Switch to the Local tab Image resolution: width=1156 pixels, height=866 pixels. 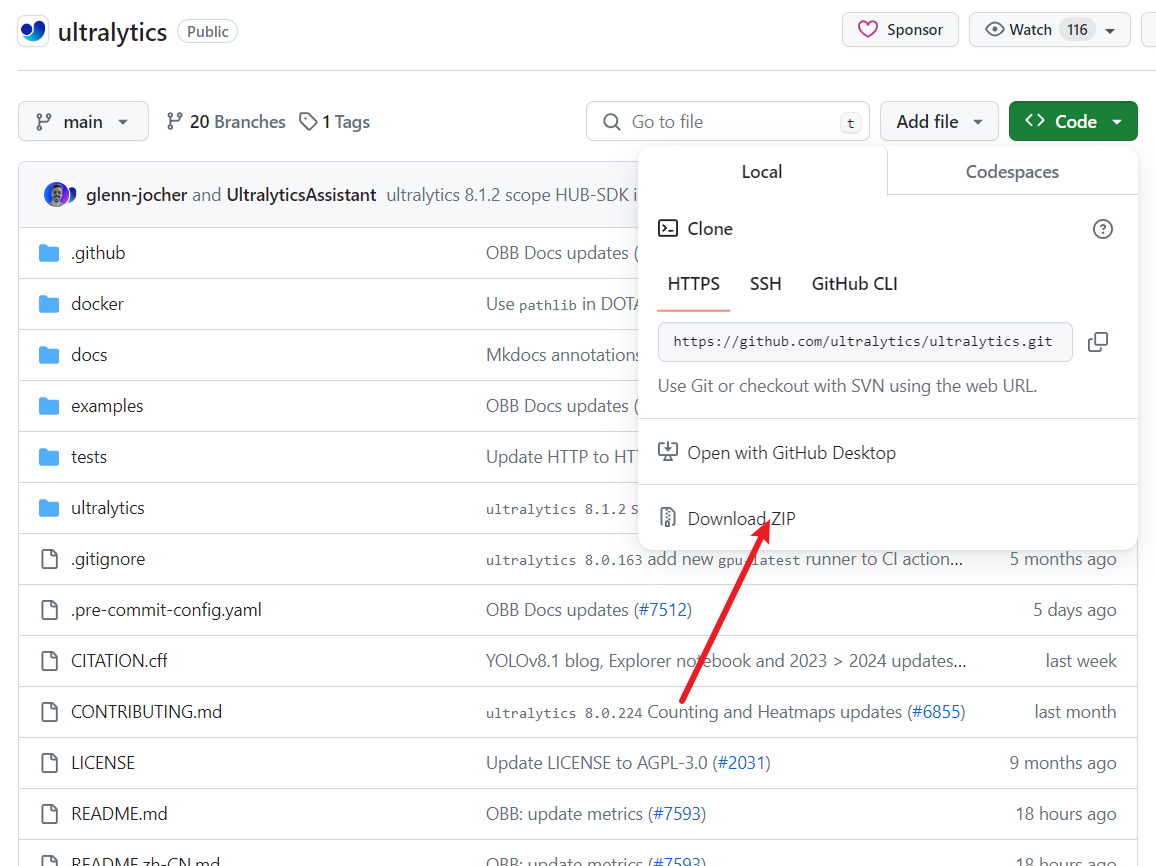762,172
